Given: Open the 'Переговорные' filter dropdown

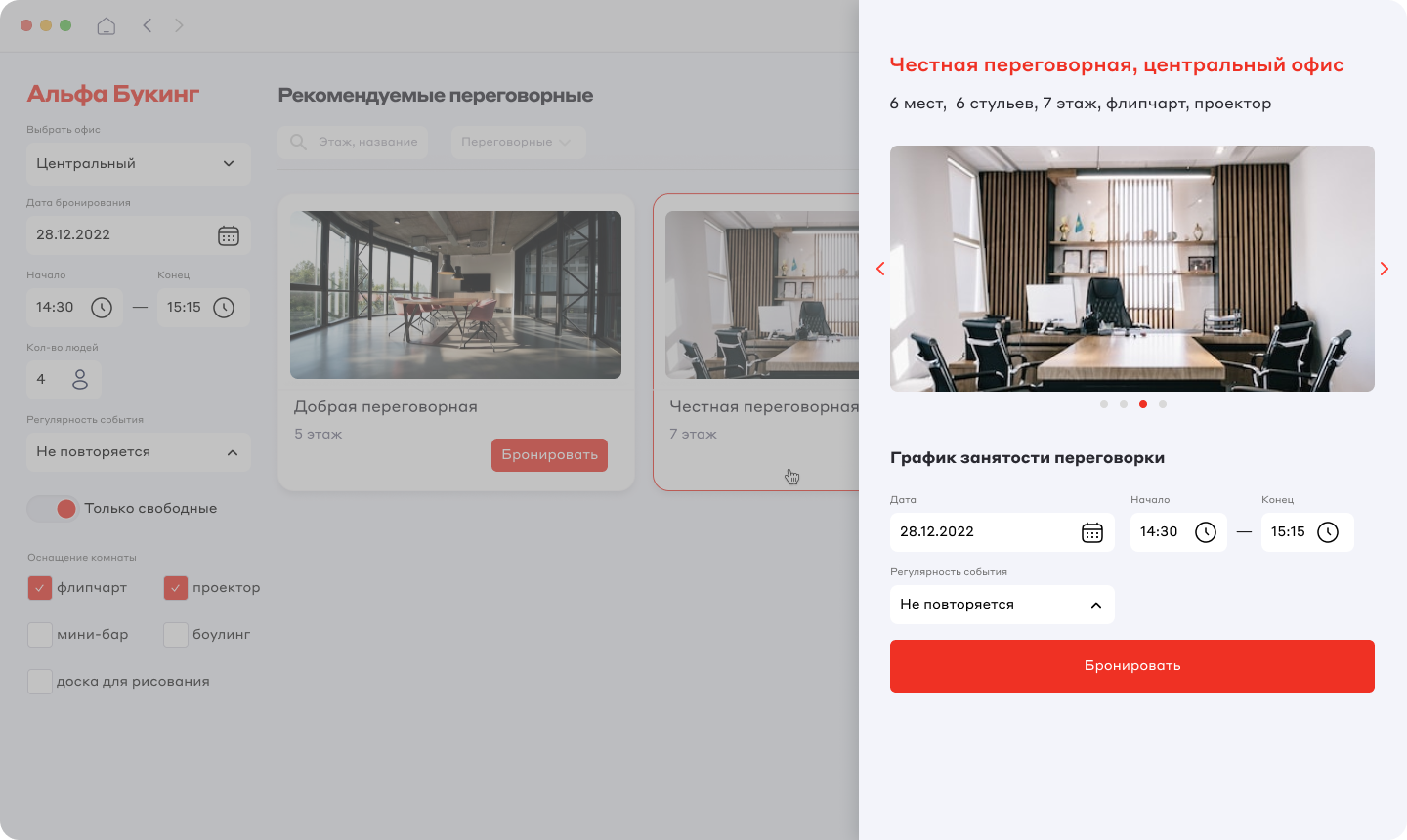Looking at the screenshot, I should (518, 142).
